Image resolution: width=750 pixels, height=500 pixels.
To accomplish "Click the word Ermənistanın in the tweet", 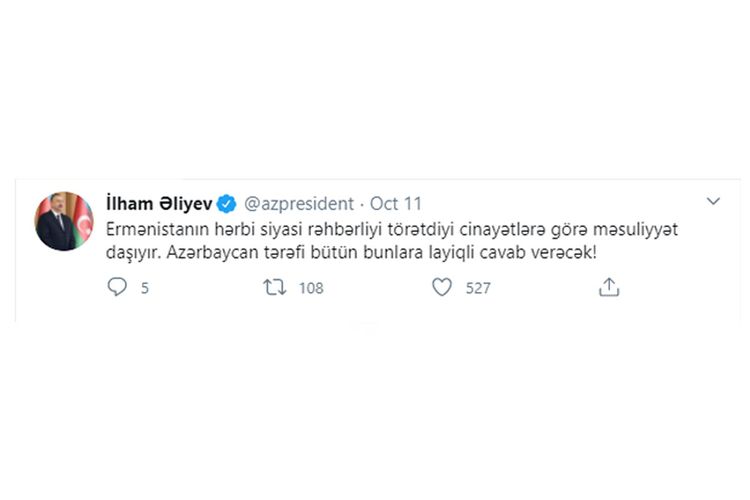I will coord(157,229).
